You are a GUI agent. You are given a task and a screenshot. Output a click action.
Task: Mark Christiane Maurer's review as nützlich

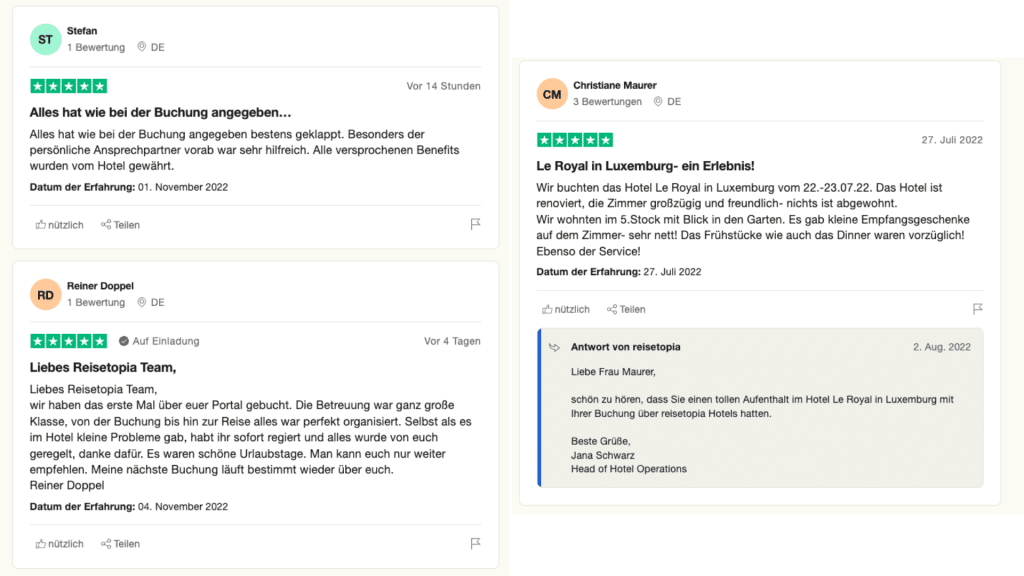pos(566,309)
